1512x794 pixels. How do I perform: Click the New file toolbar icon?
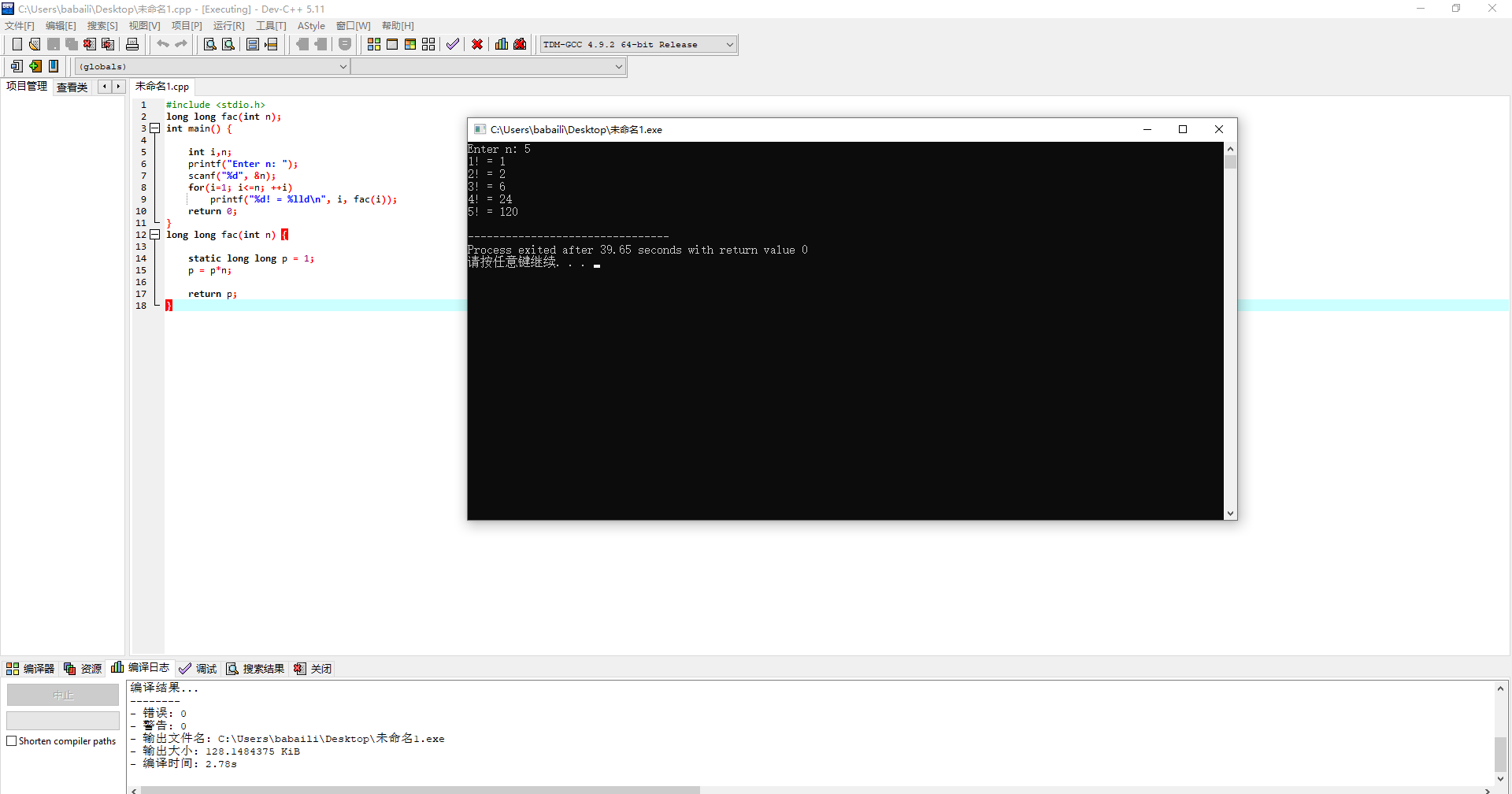(x=17, y=44)
